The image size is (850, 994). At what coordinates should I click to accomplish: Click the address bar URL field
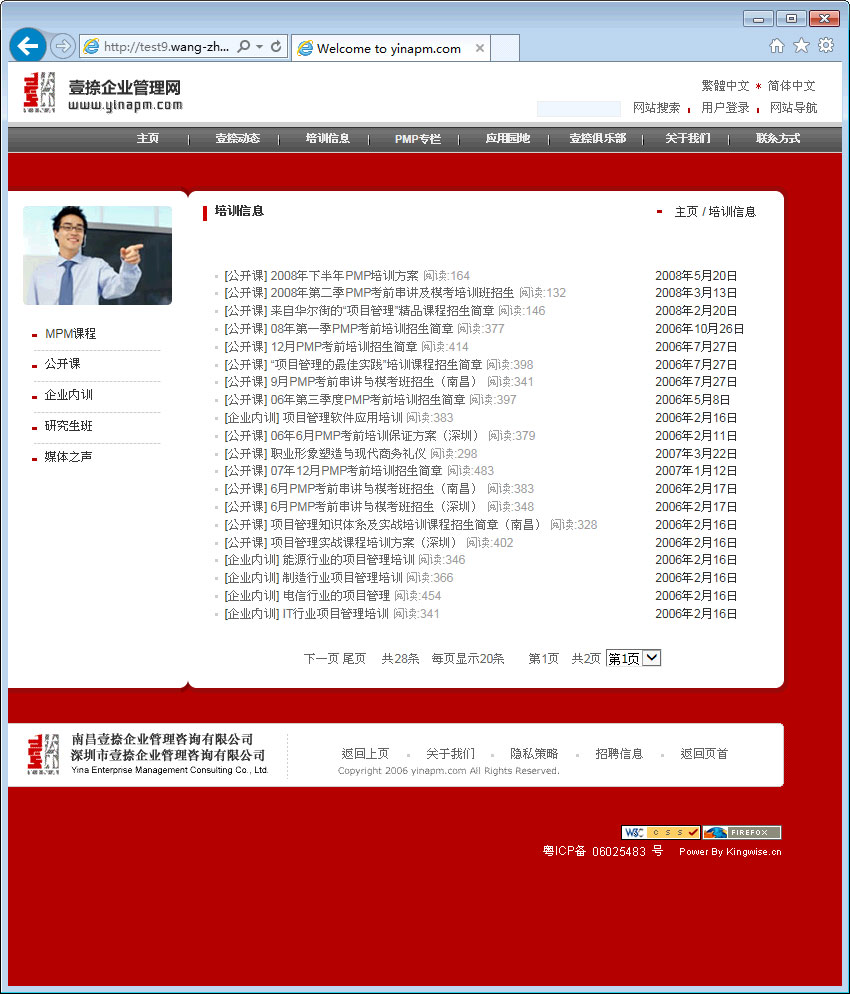[166, 47]
